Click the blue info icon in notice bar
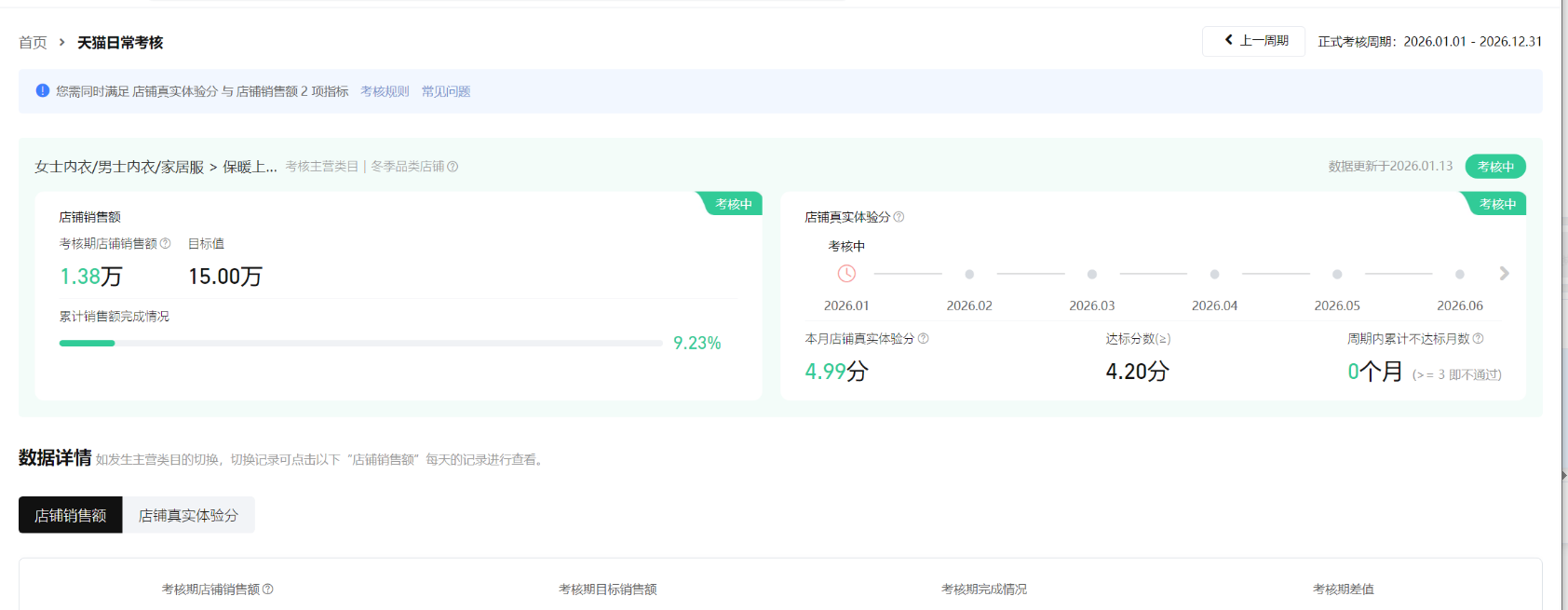Viewport: 1568px width, 610px height. click(42, 90)
